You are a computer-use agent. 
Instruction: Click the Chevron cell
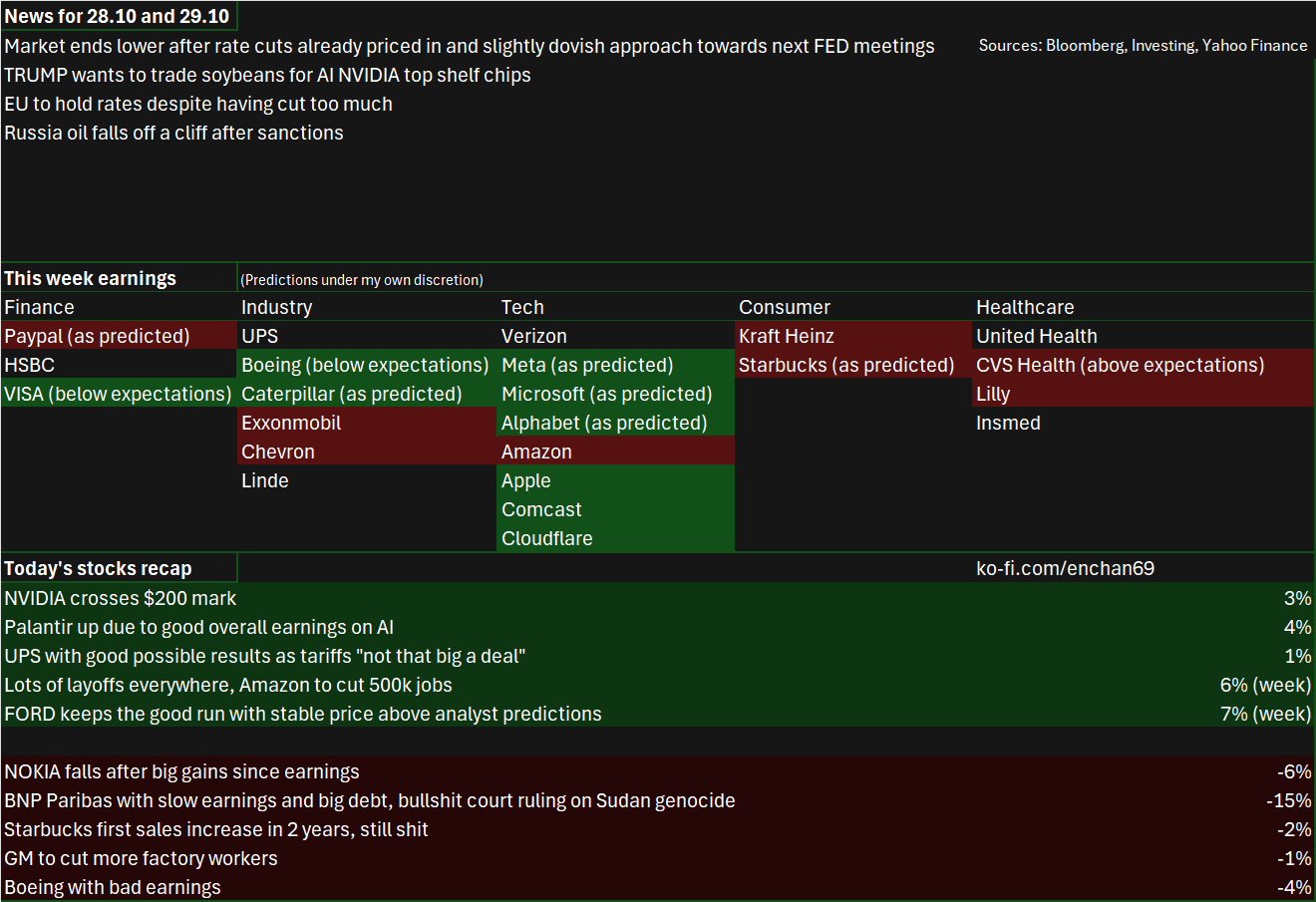coord(367,451)
